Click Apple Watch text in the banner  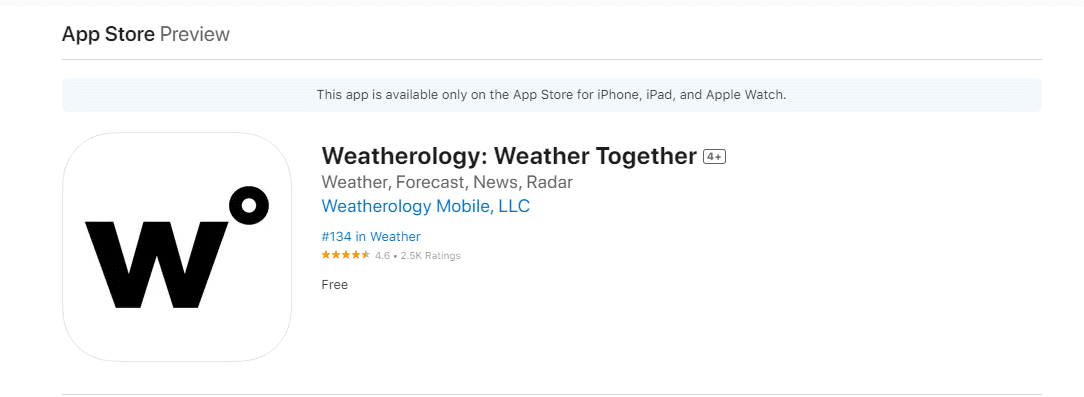745,95
